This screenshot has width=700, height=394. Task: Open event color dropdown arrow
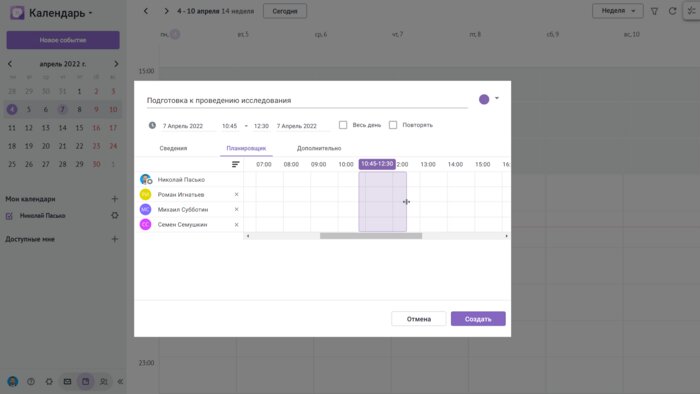coord(497,98)
